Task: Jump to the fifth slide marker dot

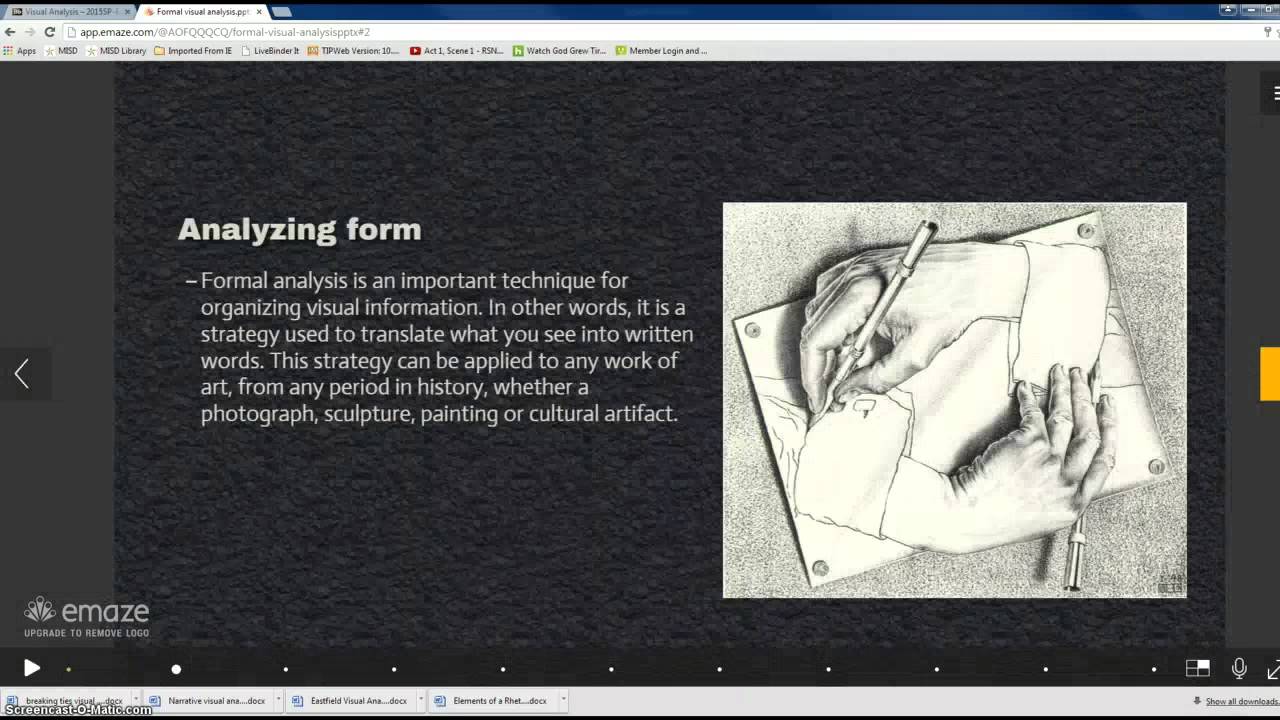Action: [x=502, y=669]
